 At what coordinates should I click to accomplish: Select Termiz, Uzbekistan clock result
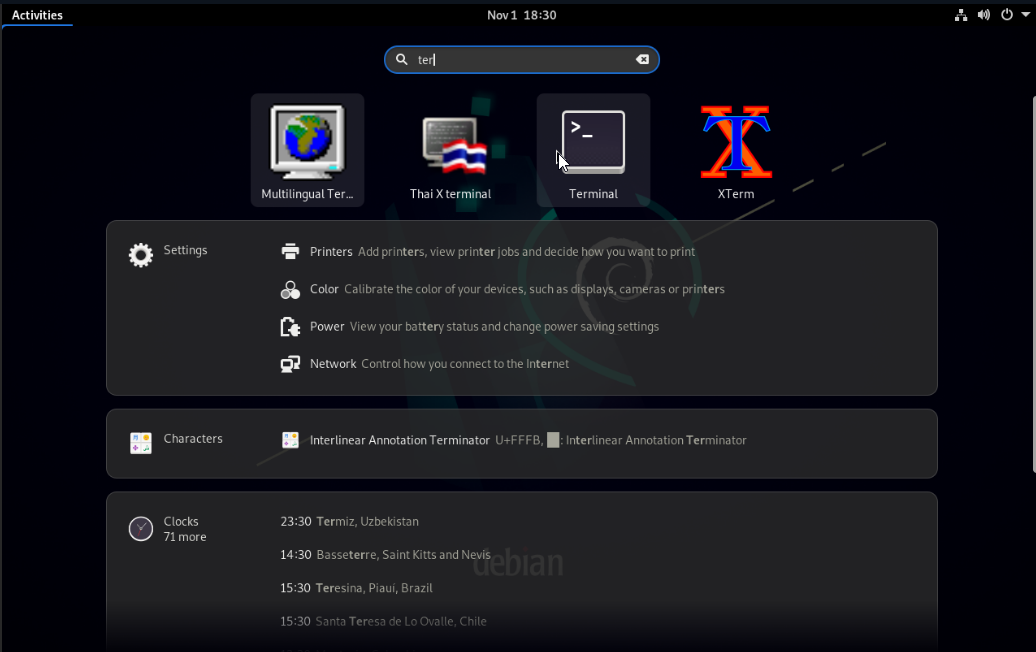click(366, 521)
